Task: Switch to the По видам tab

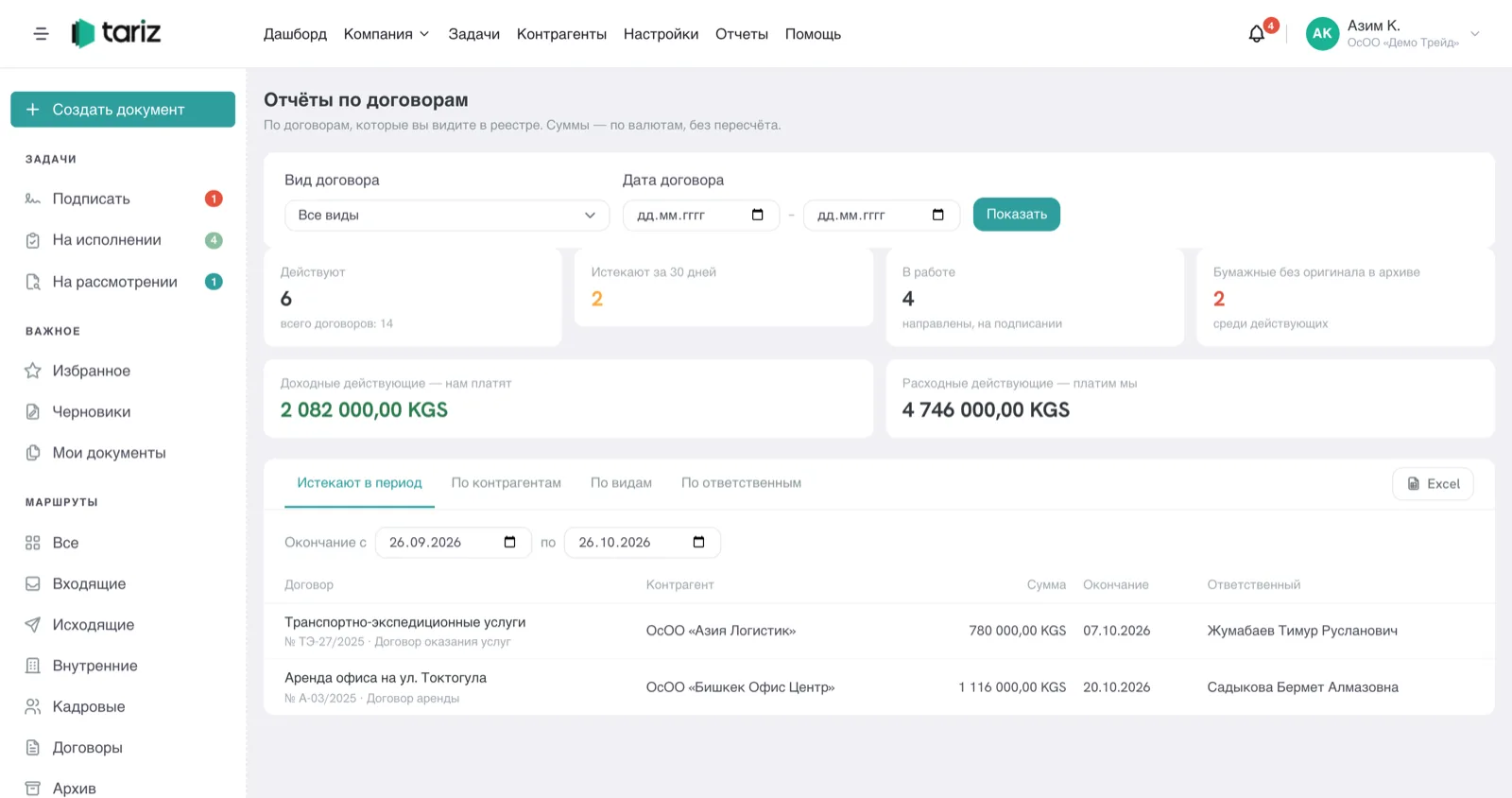Action: point(622,483)
